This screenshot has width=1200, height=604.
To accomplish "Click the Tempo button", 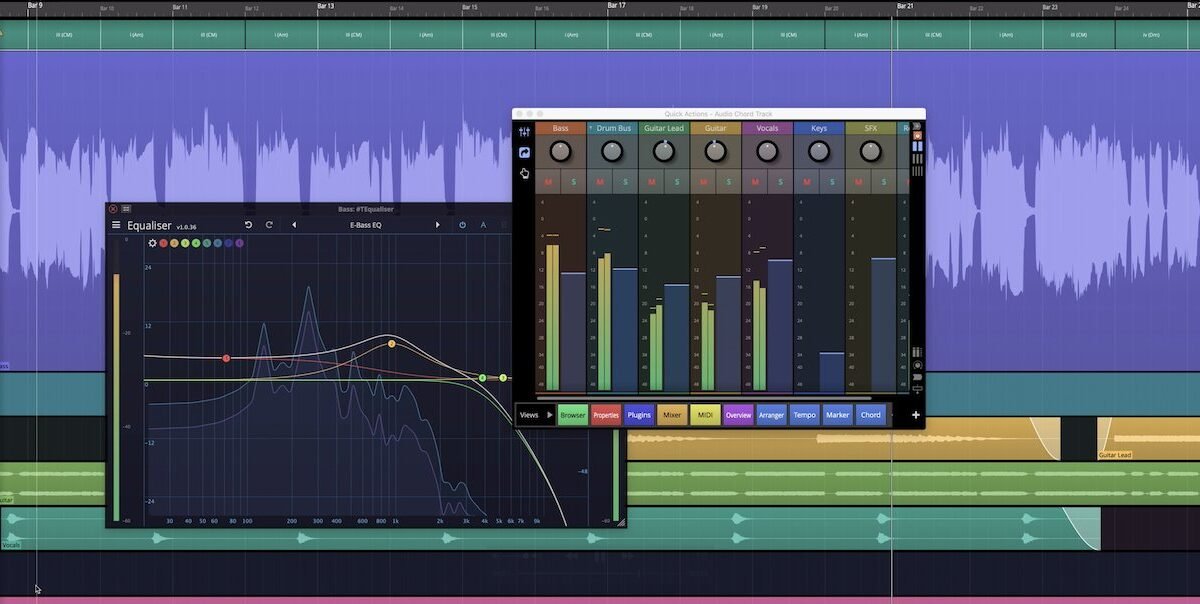I will (805, 415).
